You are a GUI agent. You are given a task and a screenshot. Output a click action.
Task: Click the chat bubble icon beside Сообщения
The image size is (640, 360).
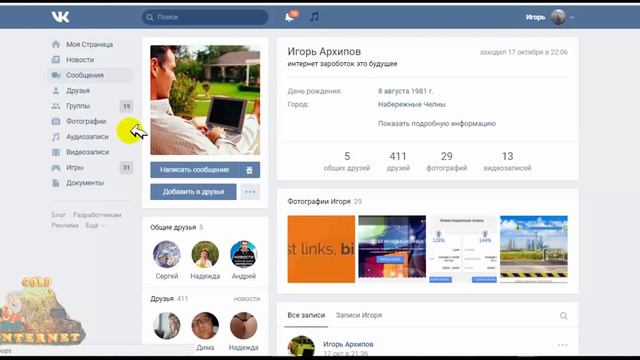[x=56, y=75]
